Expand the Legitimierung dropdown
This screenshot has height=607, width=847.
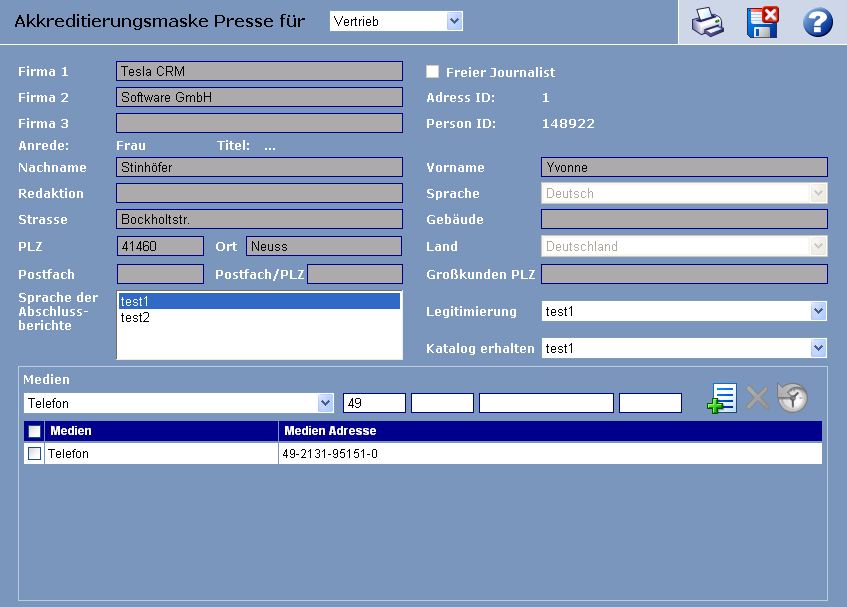[x=684, y=312]
